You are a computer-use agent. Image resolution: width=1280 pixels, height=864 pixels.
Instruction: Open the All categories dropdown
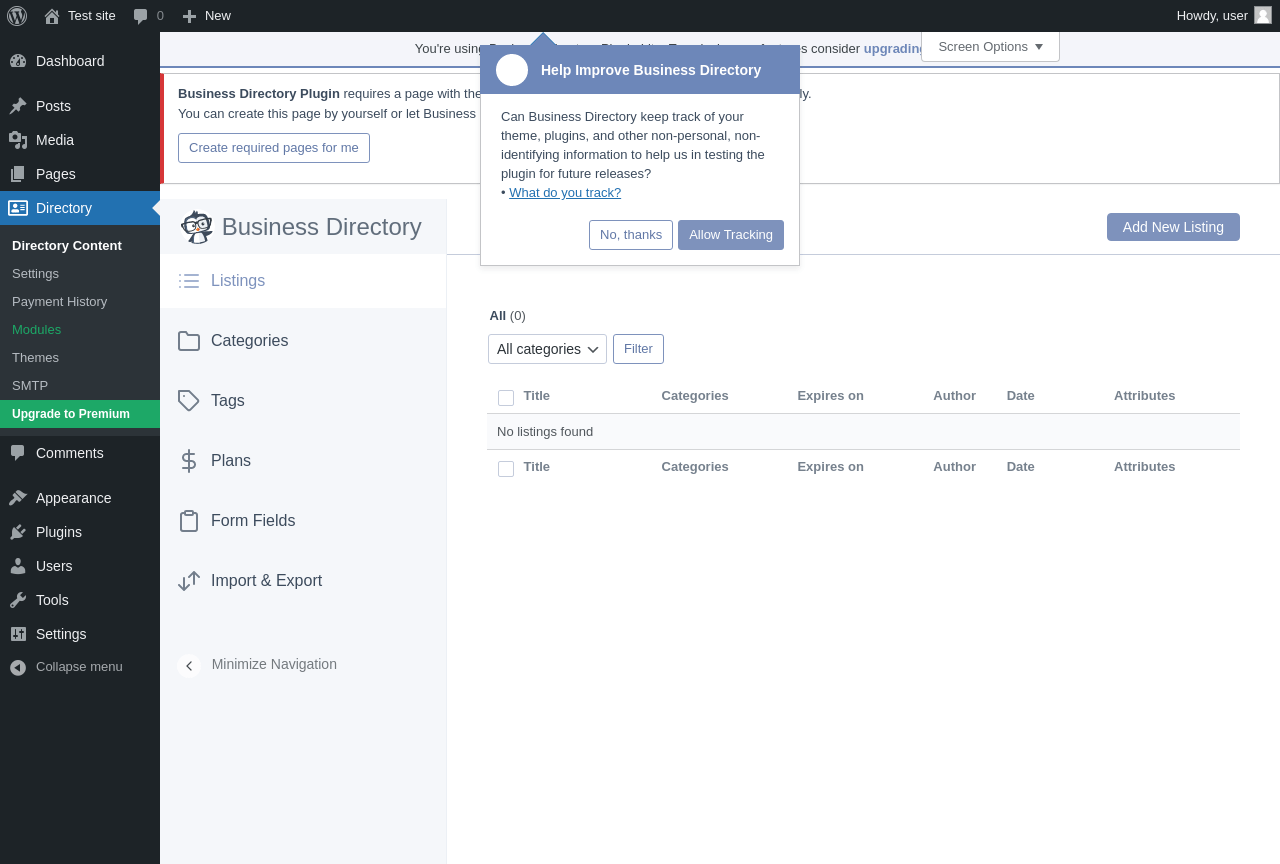tap(547, 349)
